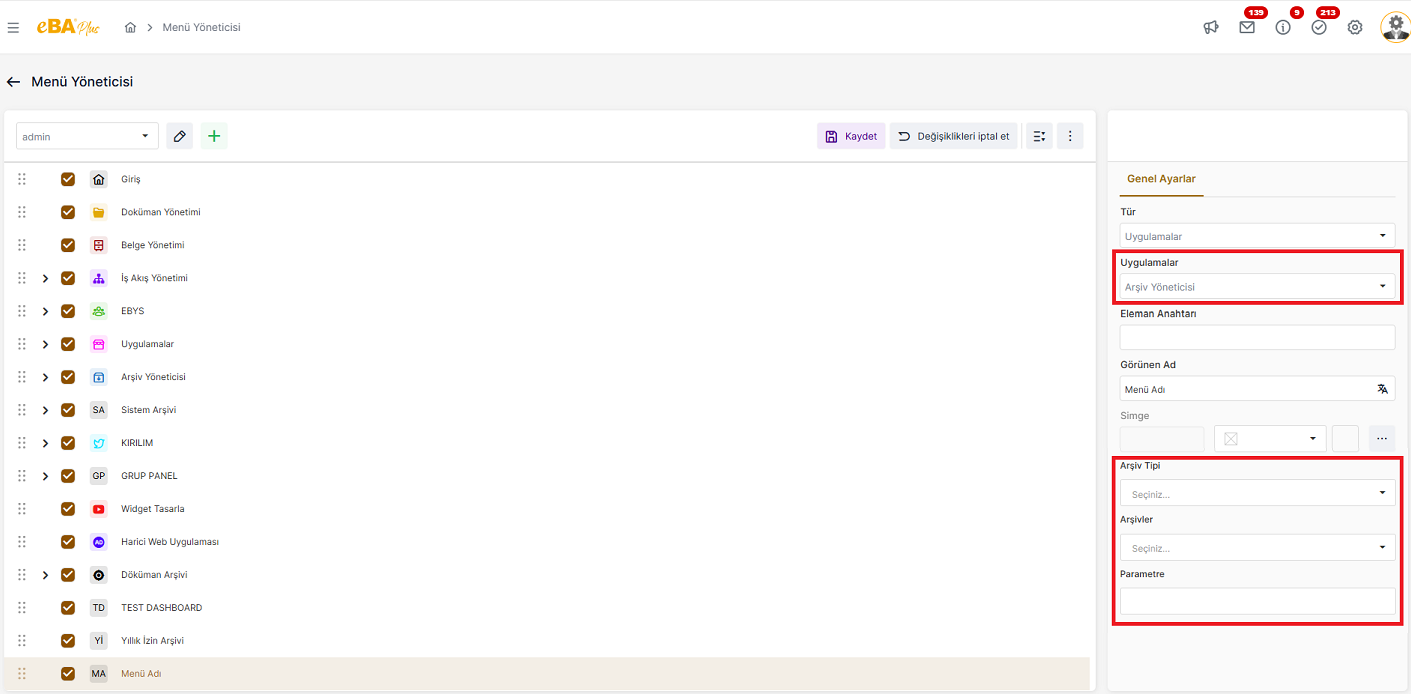The width and height of the screenshot is (1411, 694).
Task: Click the Kaydet save button
Action: 851,136
